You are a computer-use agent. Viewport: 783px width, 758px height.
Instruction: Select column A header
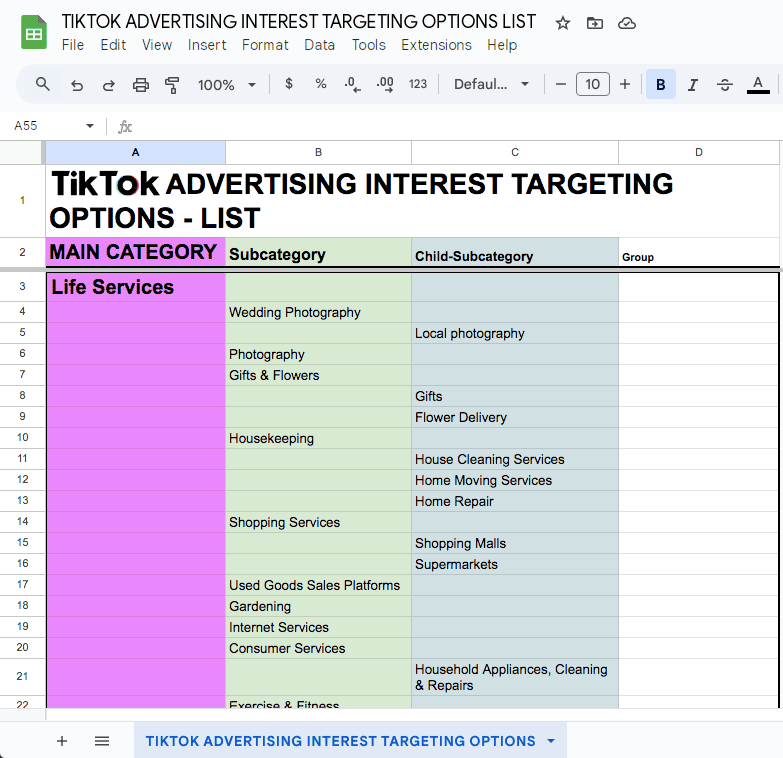click(x=135, y=152)
